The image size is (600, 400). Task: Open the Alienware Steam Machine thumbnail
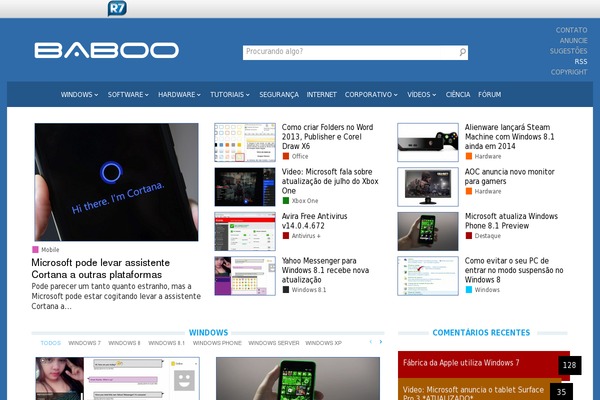pos(428,142)
